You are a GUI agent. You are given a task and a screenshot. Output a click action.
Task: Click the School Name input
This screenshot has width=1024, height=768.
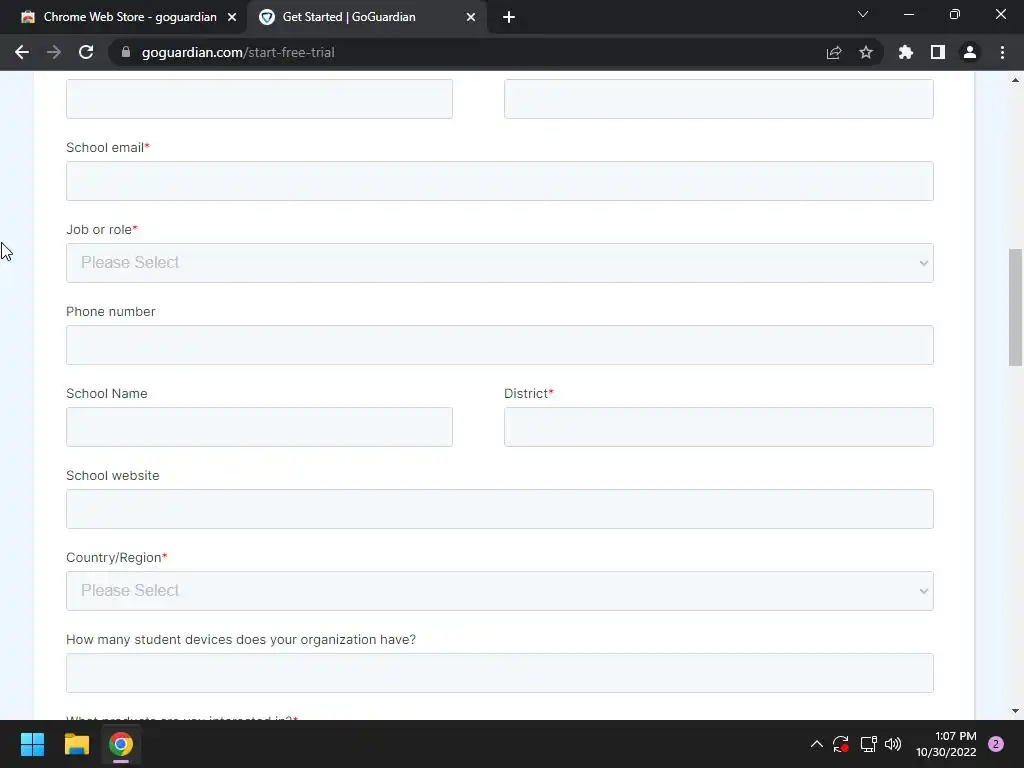(x=259, y=427)
